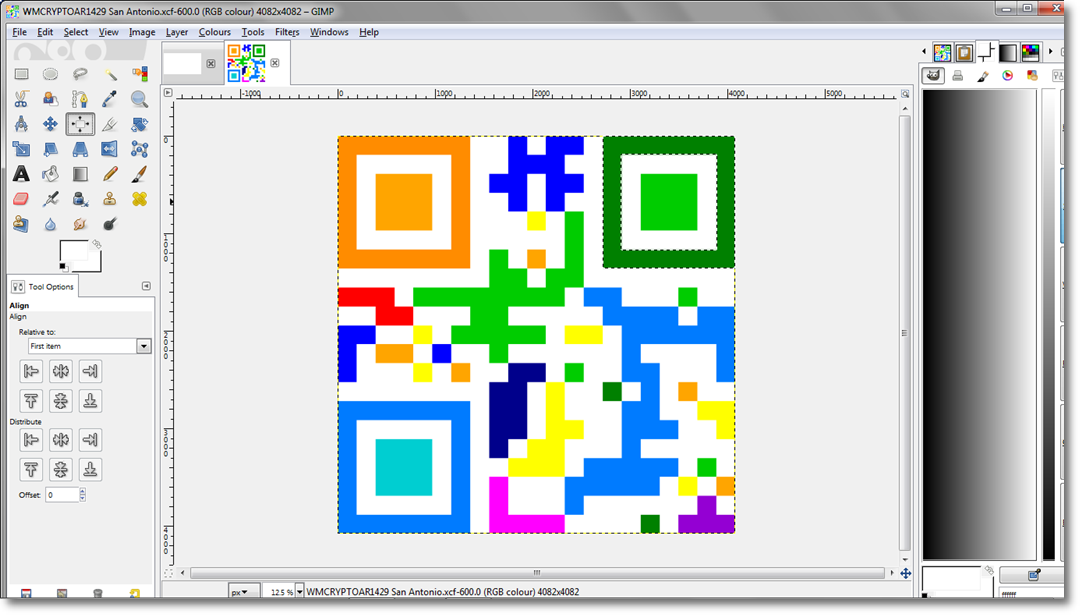1080x615 pixels.
Task: Select the Blend gradient tool
Action: [x=80, y=174]
